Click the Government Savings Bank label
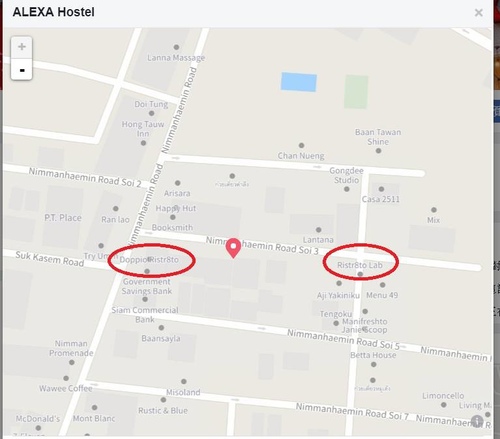 [x=147, y=286]
